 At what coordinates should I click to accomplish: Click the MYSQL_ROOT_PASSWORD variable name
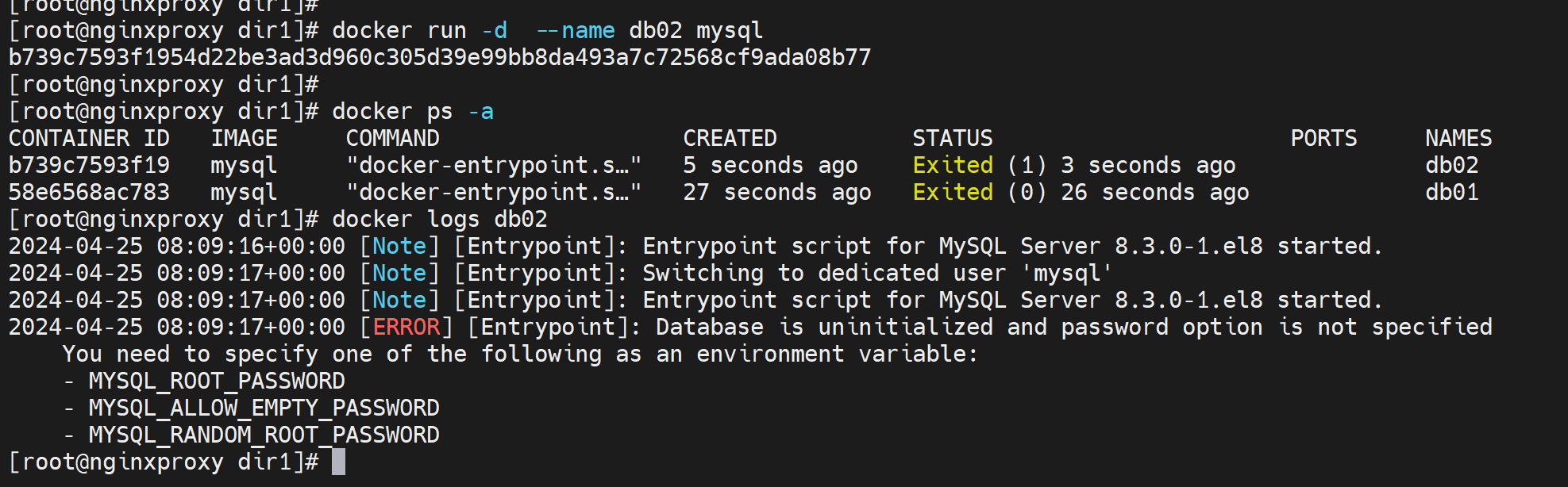(216, 381)
